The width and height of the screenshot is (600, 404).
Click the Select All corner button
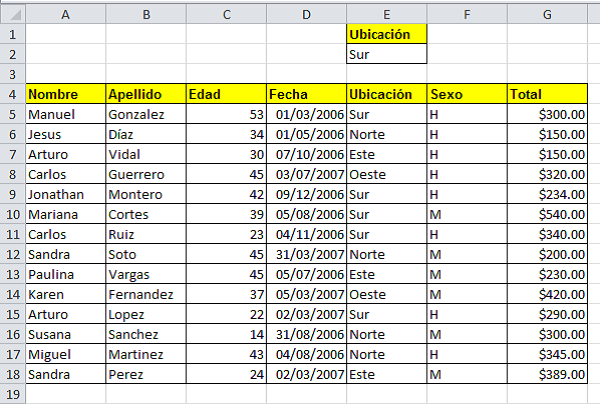point(12,14)
